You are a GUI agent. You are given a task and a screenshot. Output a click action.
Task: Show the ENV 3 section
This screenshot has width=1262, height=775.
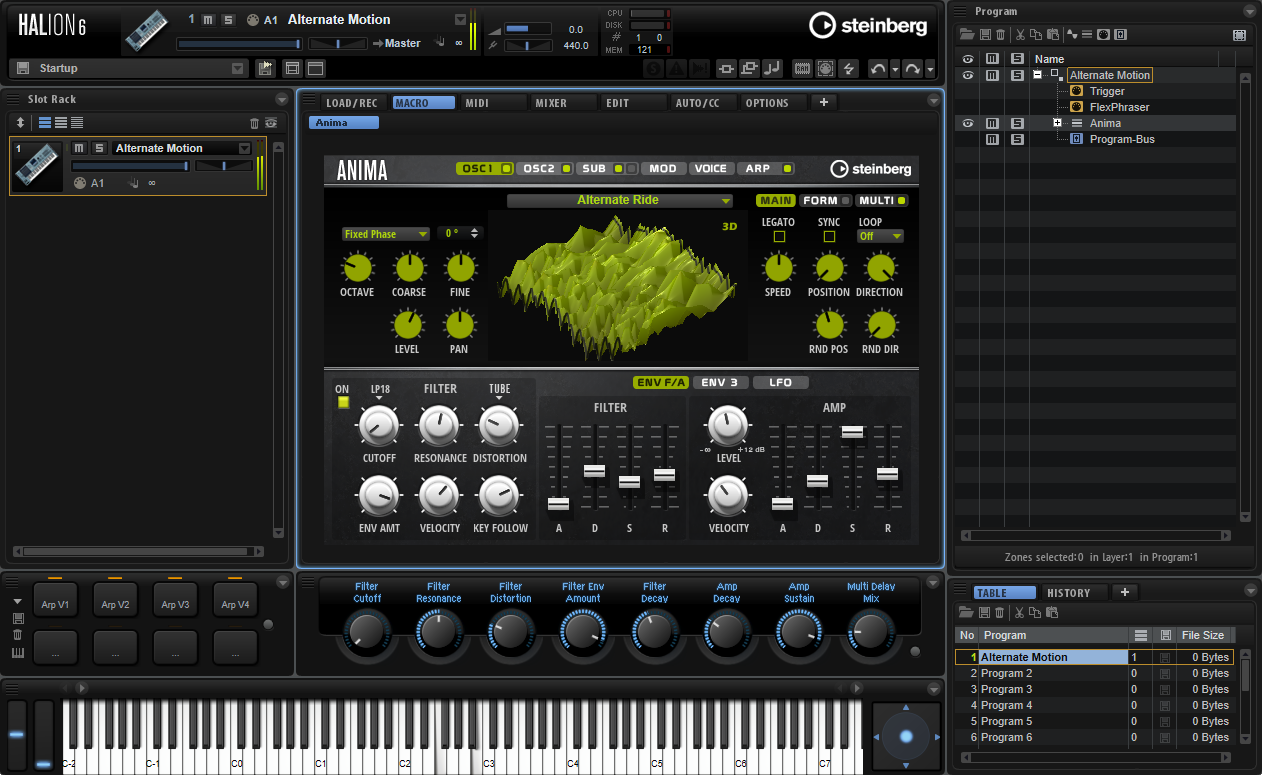coord(720,382)
